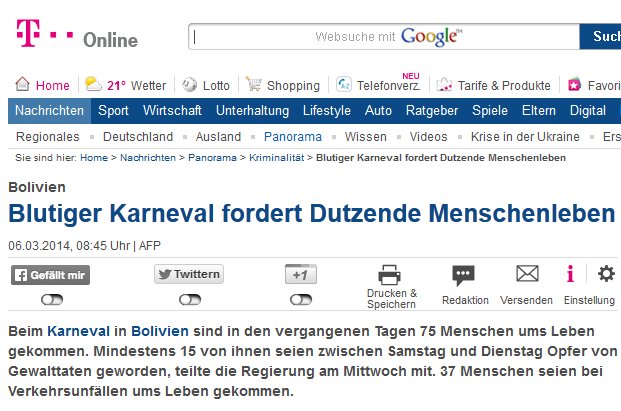
Task: Open the Unterhaltung tab
Action: (x=252, y=110)
